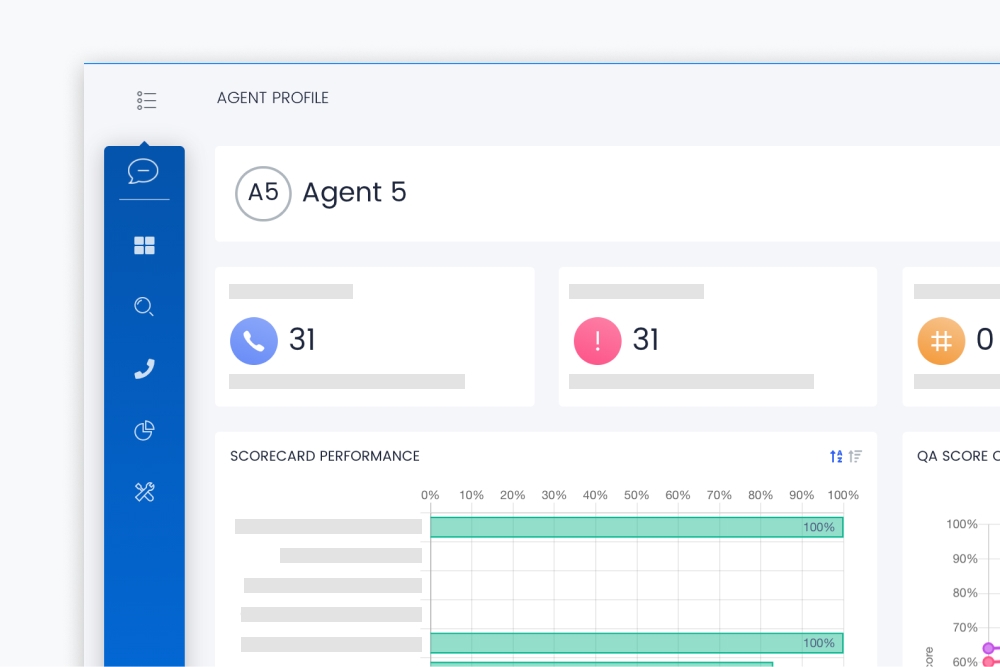The height and width of the screenshot is (667, 1000).
Task: Select the lower 100% scorecard bar
Action: (636, 643)
